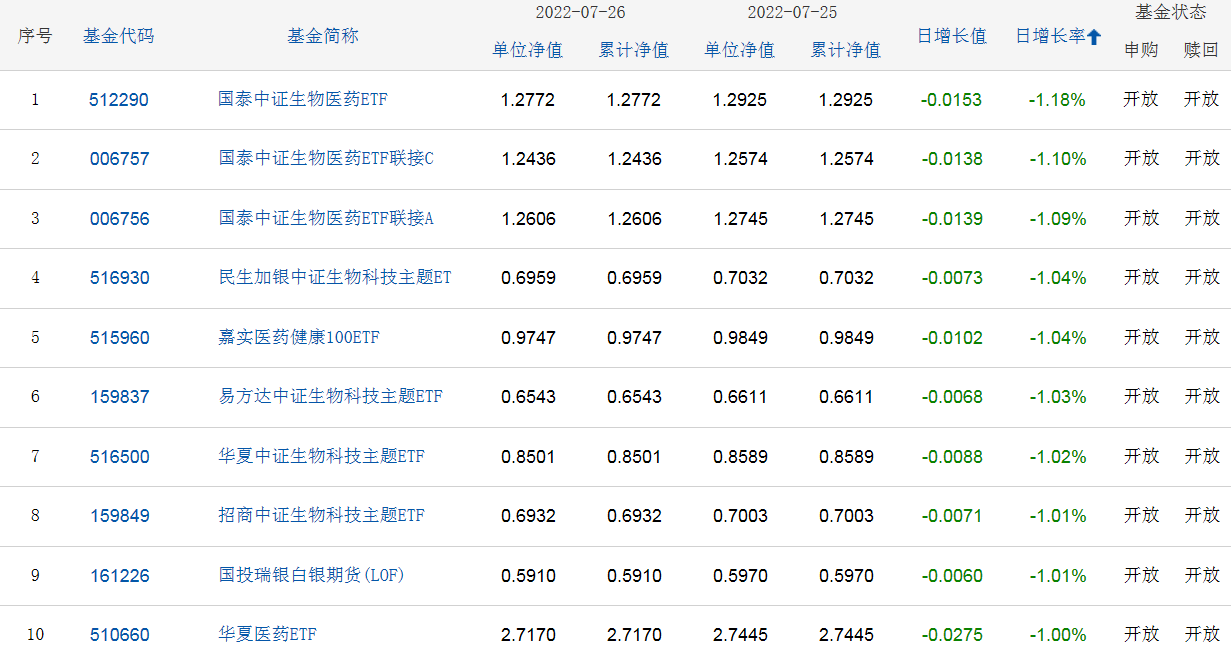Select daily change value -0.0275

952,635
